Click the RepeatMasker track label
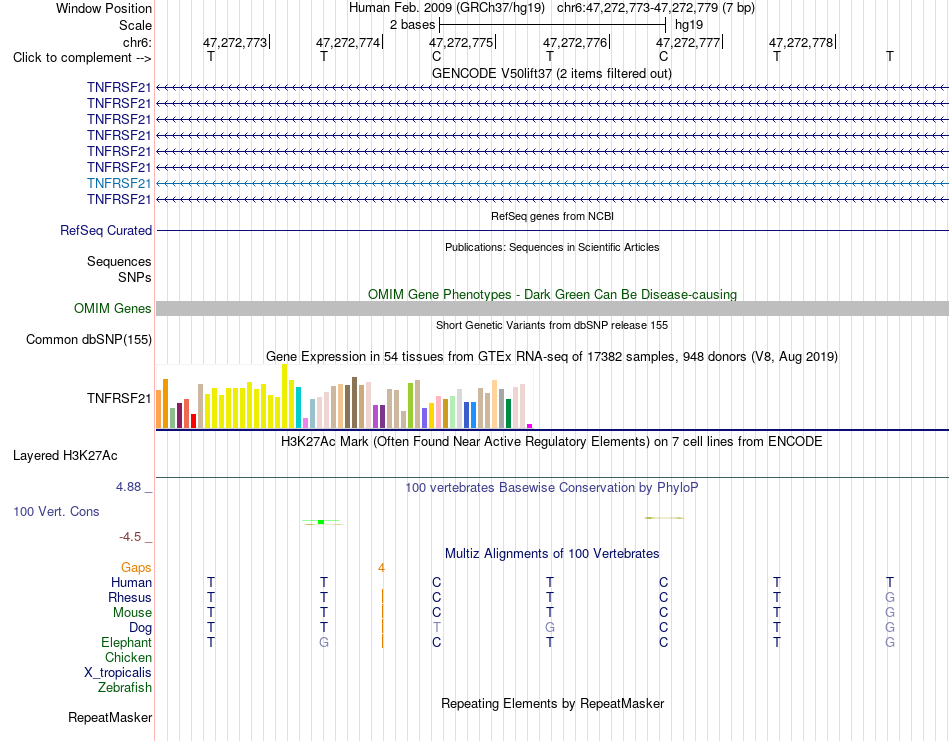950x741 pixels. pyautogui.click(x=110, y=717)
